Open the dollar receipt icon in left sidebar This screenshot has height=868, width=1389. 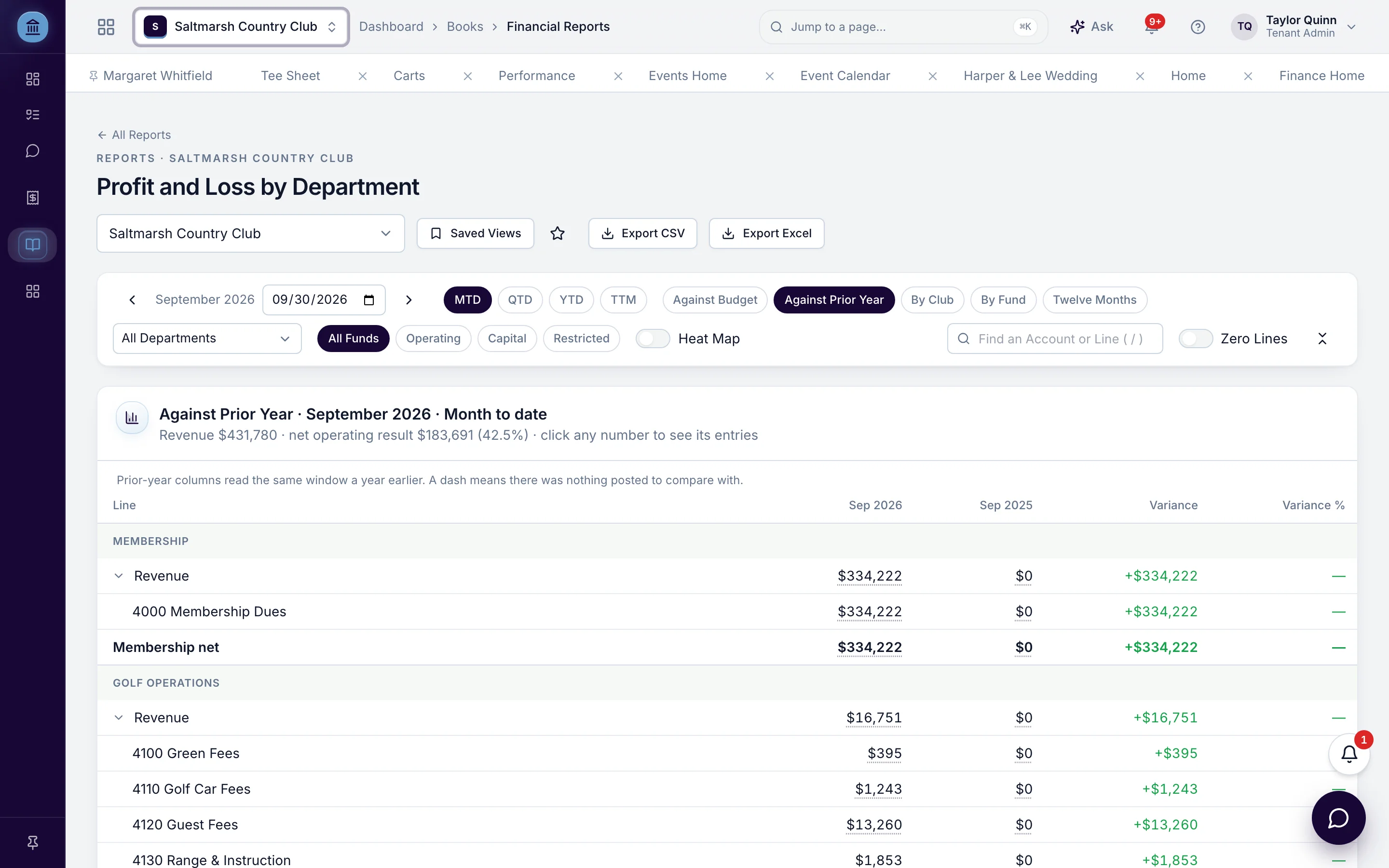pyautogui.click(x=33, y=198)
